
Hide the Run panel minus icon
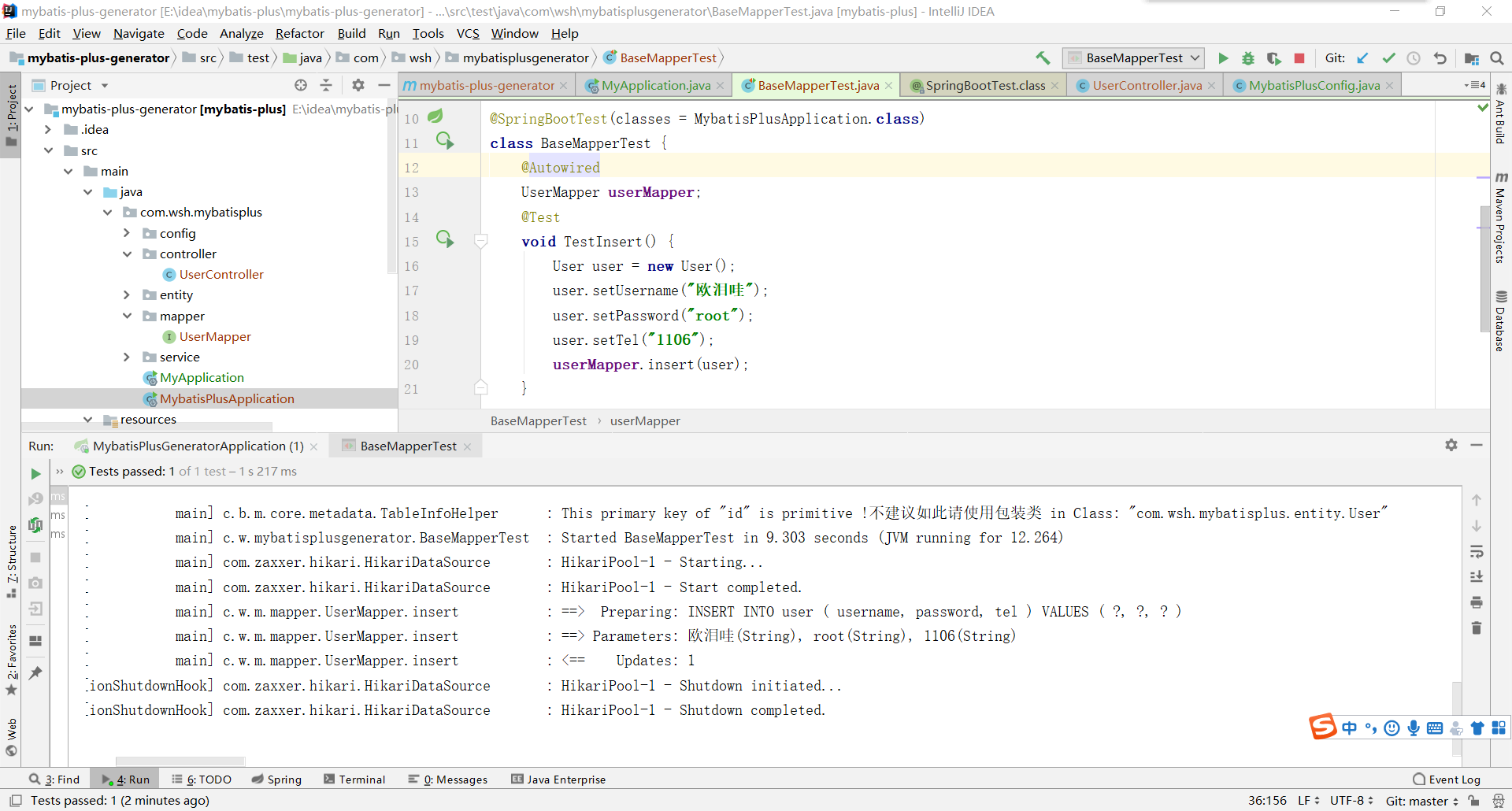[x=1477, y=445]
